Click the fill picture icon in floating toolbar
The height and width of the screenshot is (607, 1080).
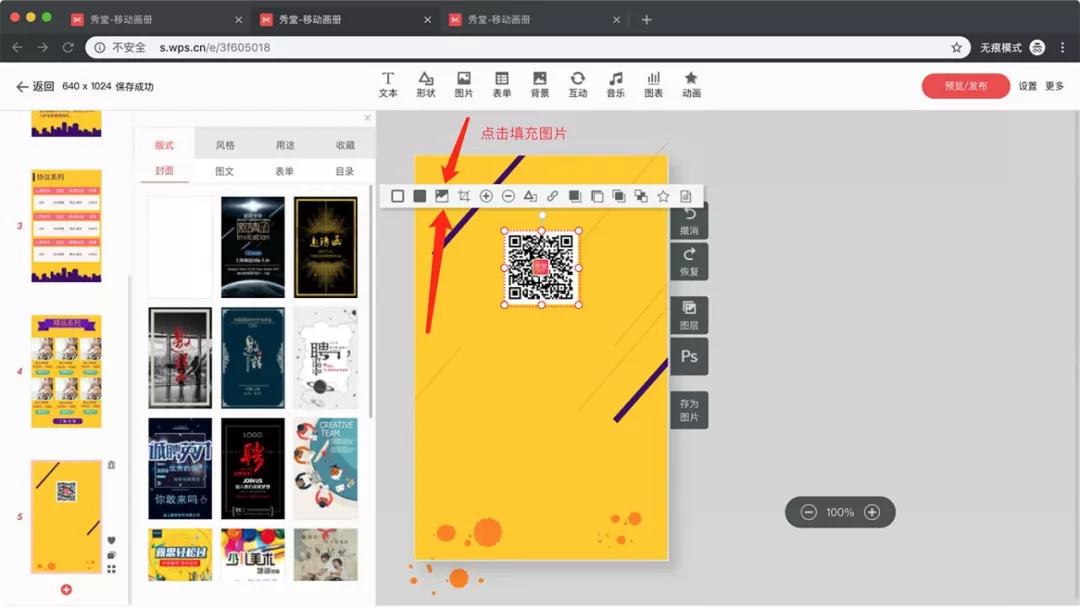point(442,196)
